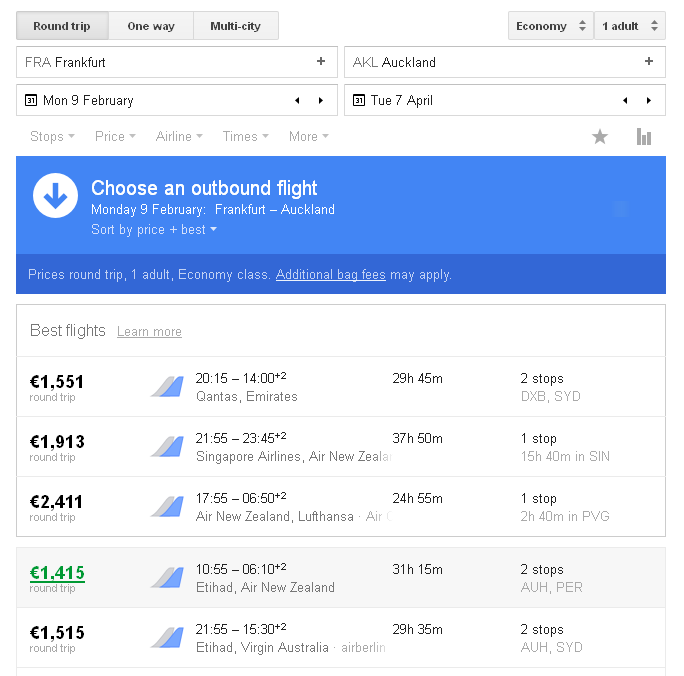The width and height of the screenshot is (684, 676).
Task: Open the 1 adult passengers dropdown
Action: click(x=629, y=26)
